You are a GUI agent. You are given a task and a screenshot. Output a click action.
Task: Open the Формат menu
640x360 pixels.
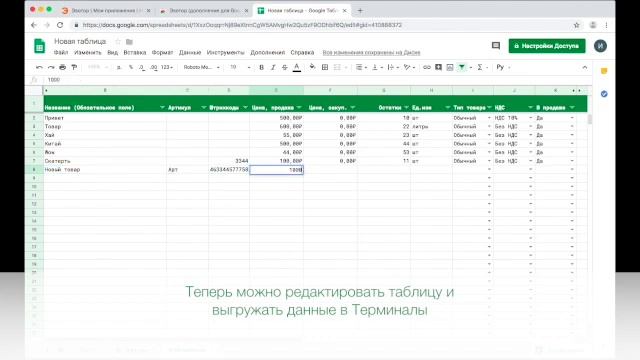pos(162,53)
